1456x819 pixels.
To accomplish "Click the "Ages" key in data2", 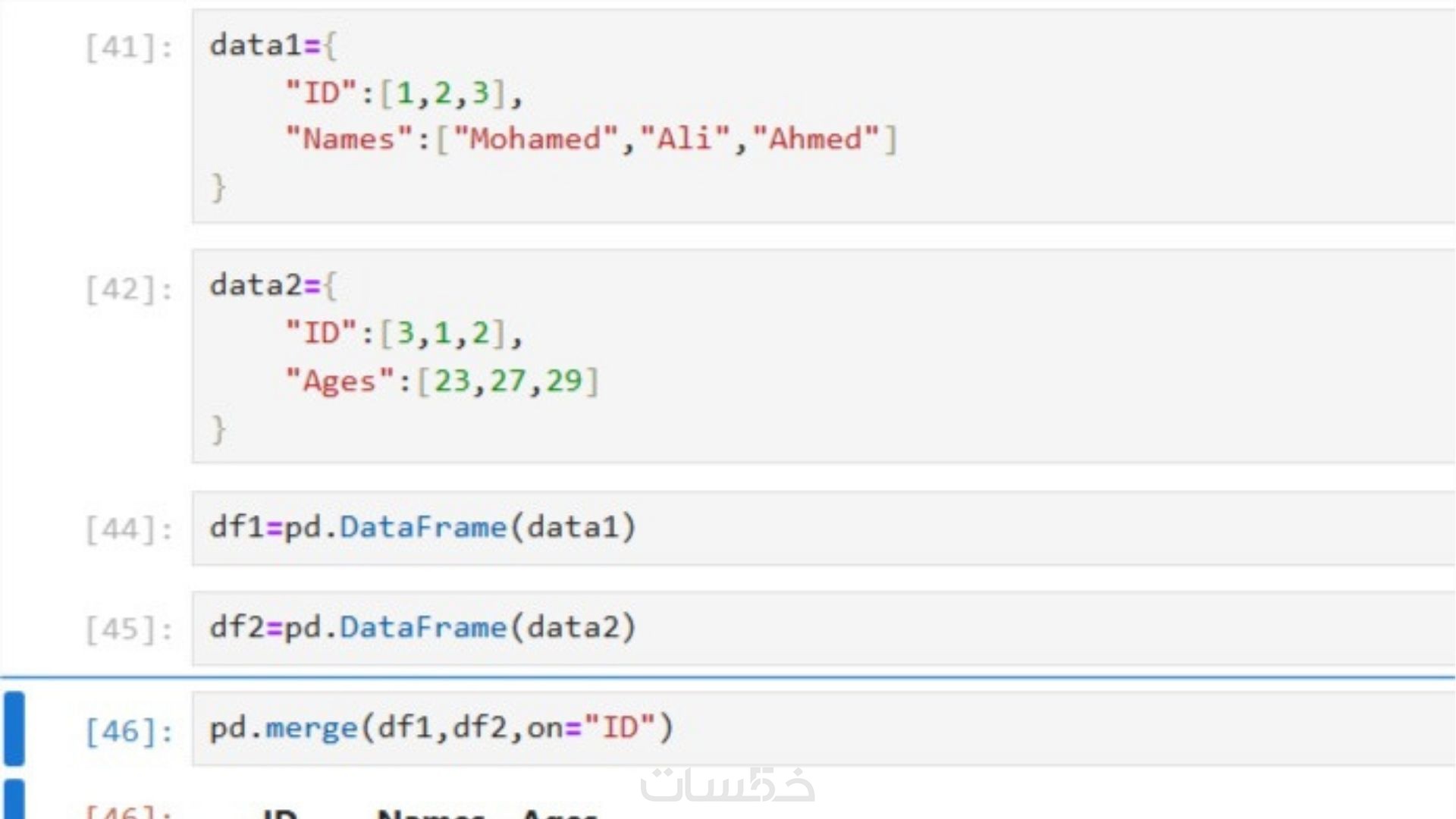I will point(339,381).
